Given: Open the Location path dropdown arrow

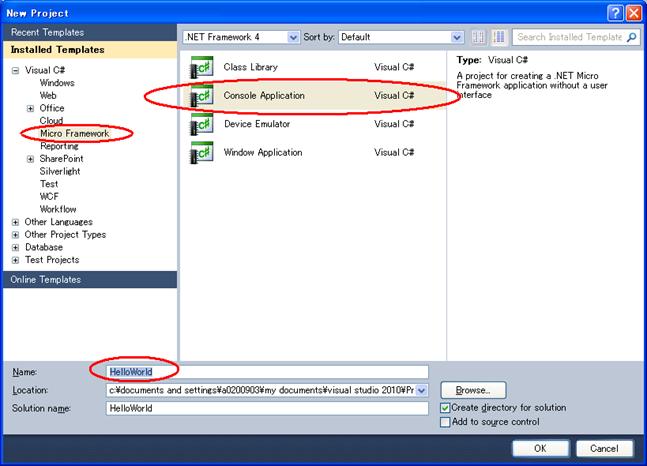Looking at the screenshot, I should tap(422, 390).
